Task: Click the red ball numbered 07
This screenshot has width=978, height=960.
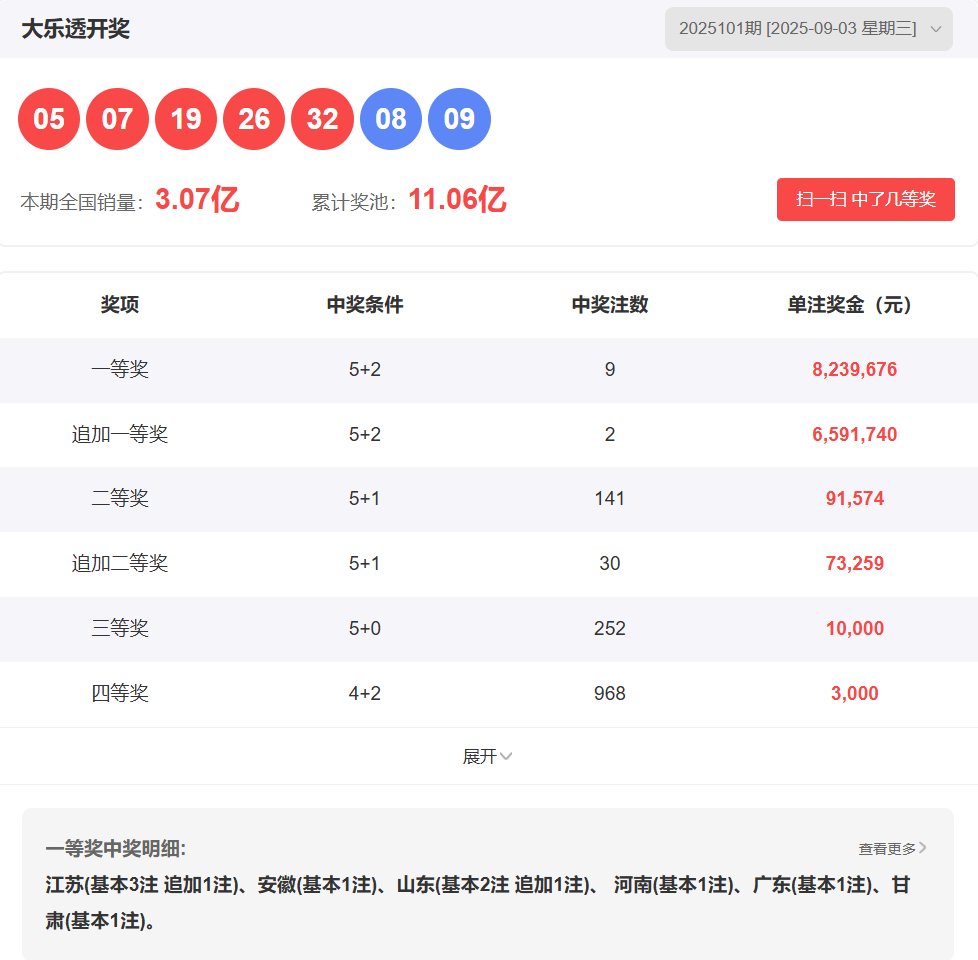Action: [117, 119]
